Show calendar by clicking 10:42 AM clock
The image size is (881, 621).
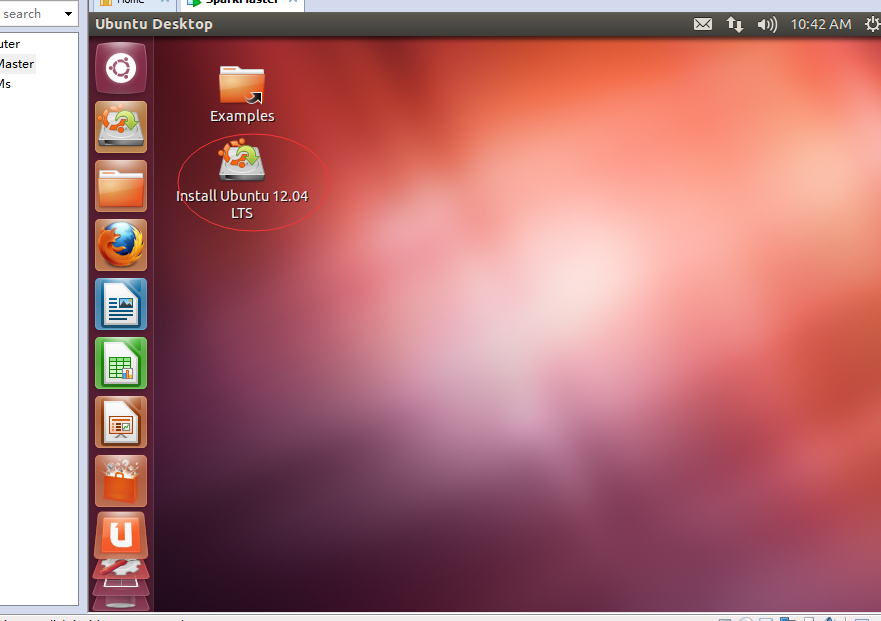tap(821, 24)
